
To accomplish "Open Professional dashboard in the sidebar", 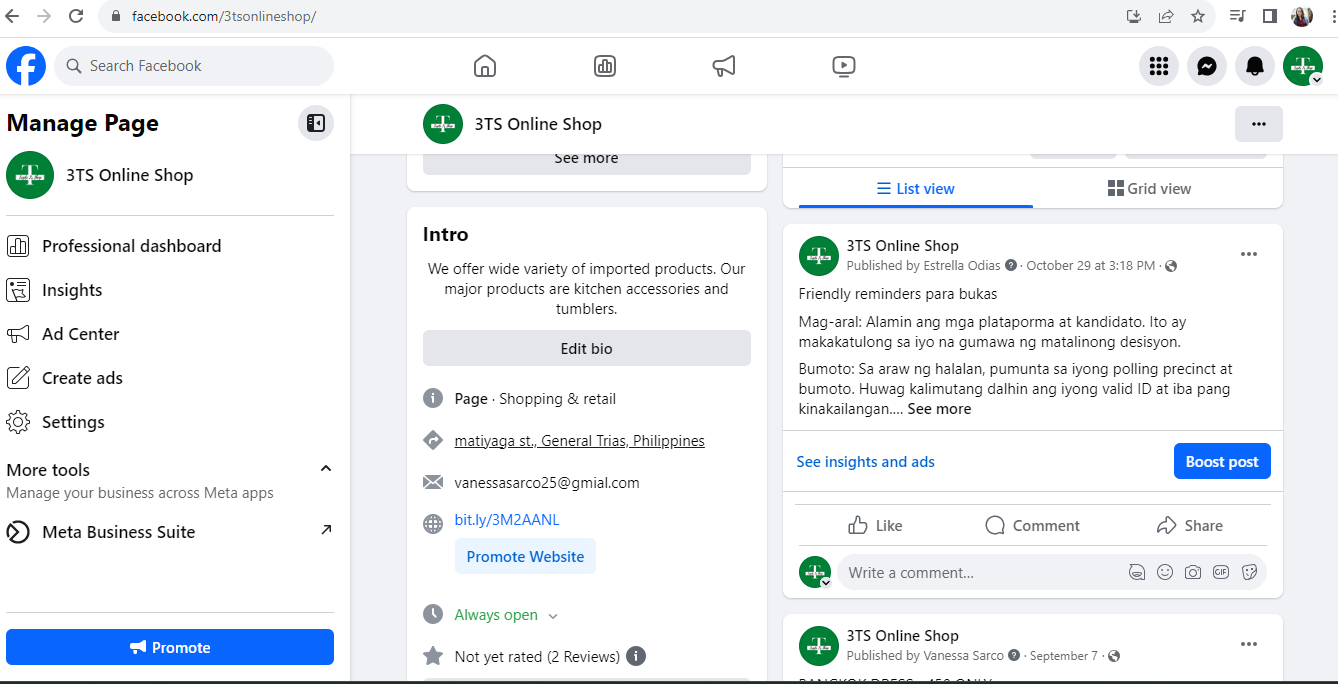I will click(131, 246).
